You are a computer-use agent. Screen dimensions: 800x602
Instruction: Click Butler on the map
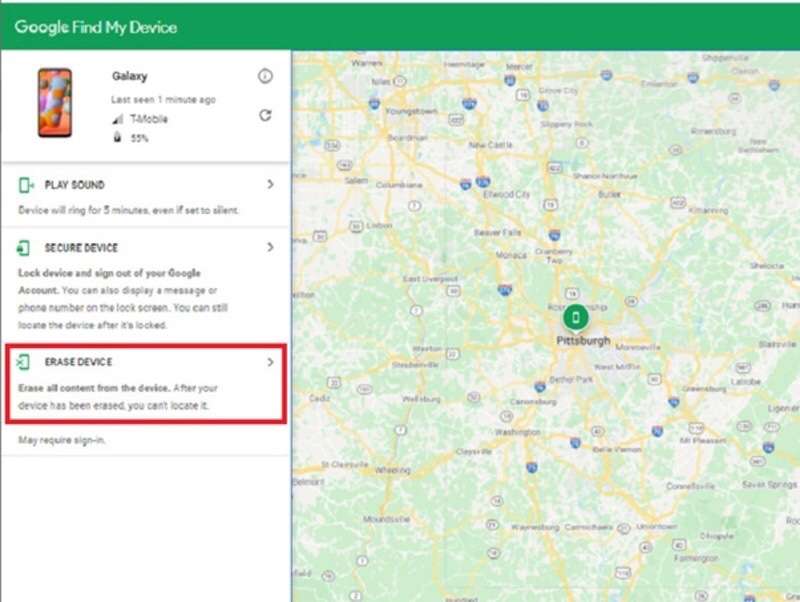(609, 194)
